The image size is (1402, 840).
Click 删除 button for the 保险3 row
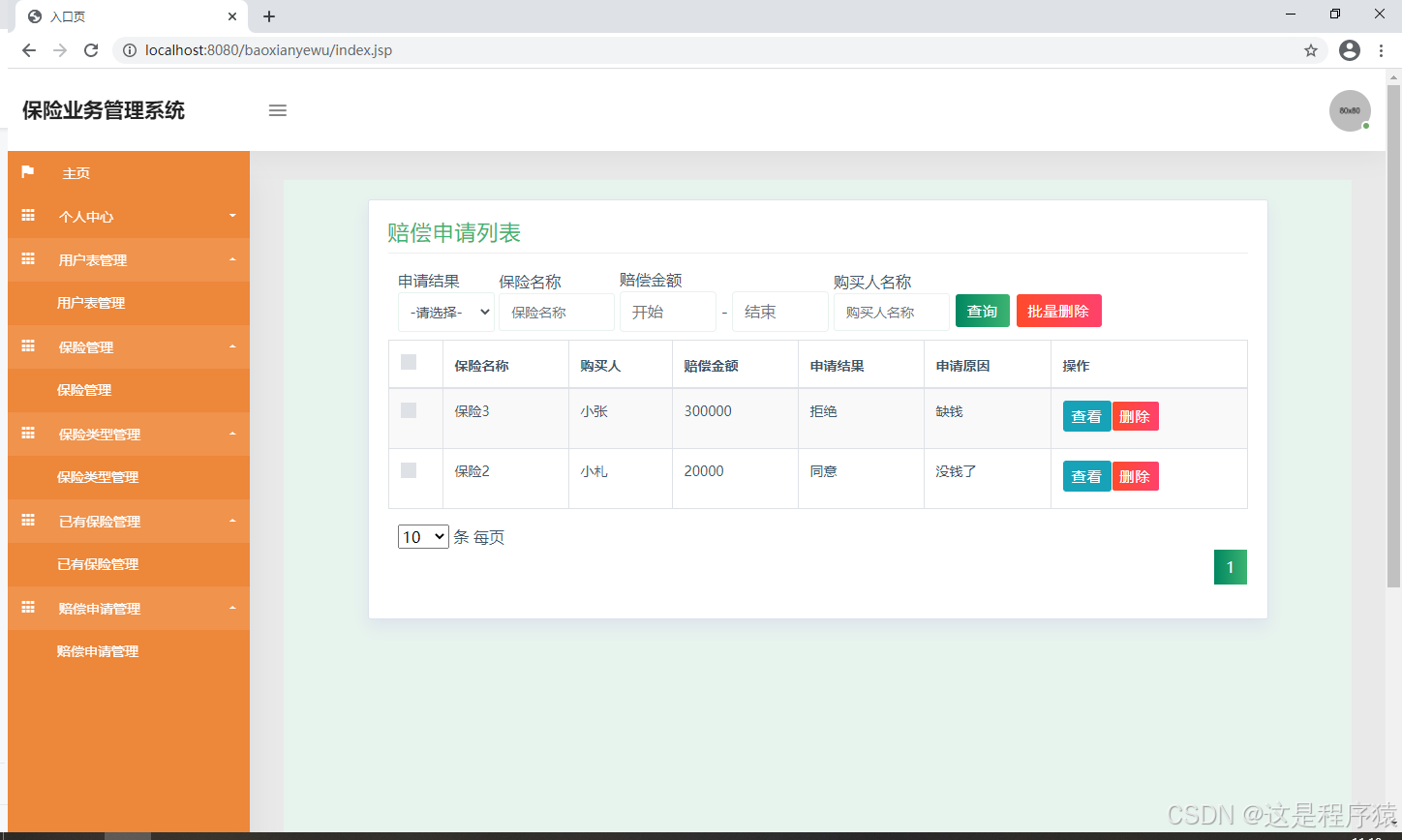click(1135, 416)
